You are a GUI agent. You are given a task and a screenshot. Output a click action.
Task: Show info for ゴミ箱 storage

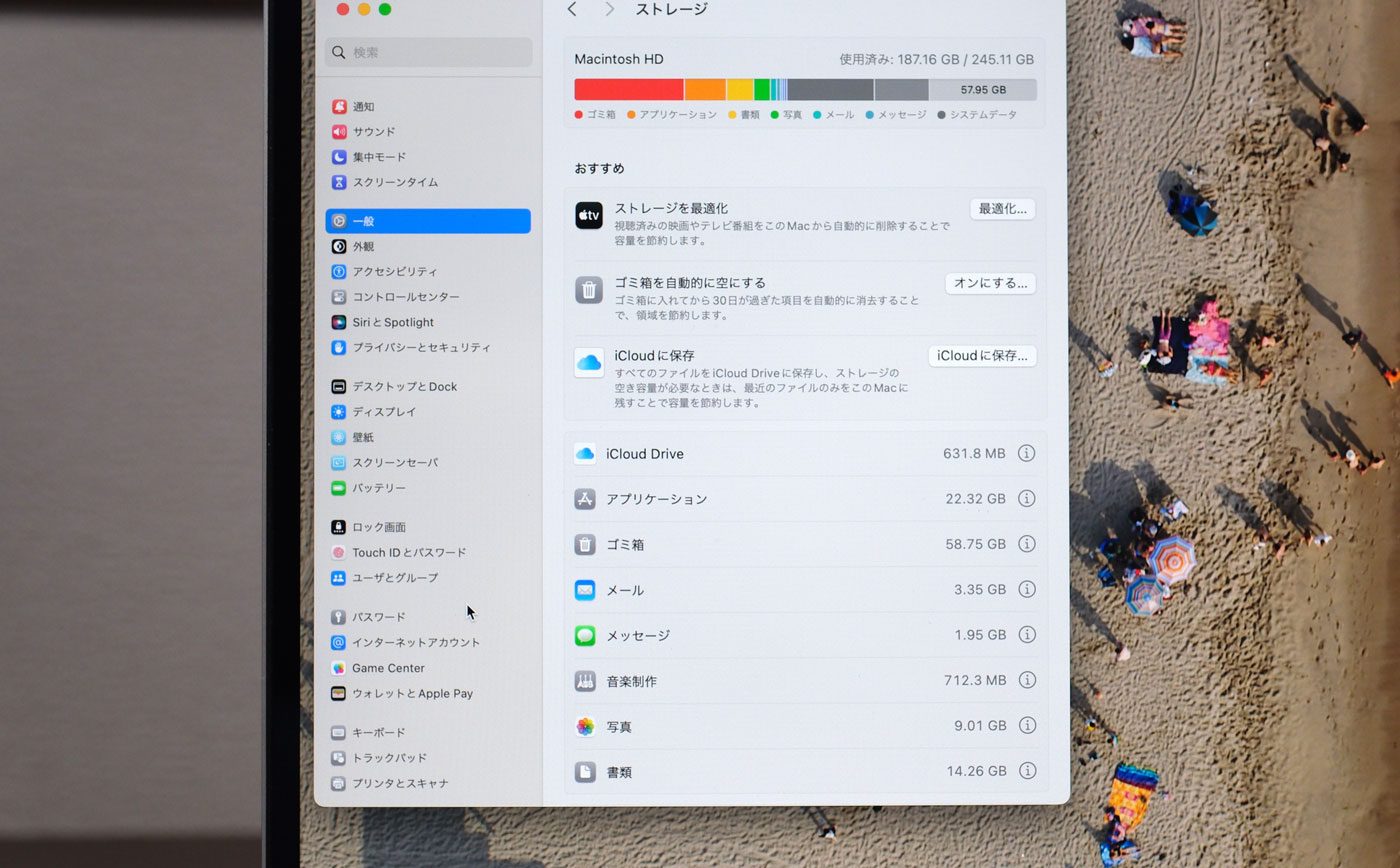[x=1026, y=544]
